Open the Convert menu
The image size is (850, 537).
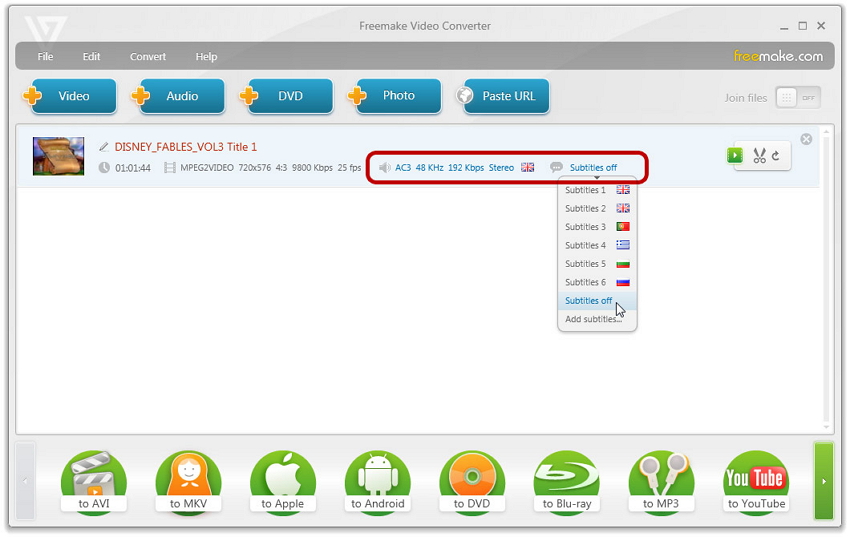click(x=148, y=57)
